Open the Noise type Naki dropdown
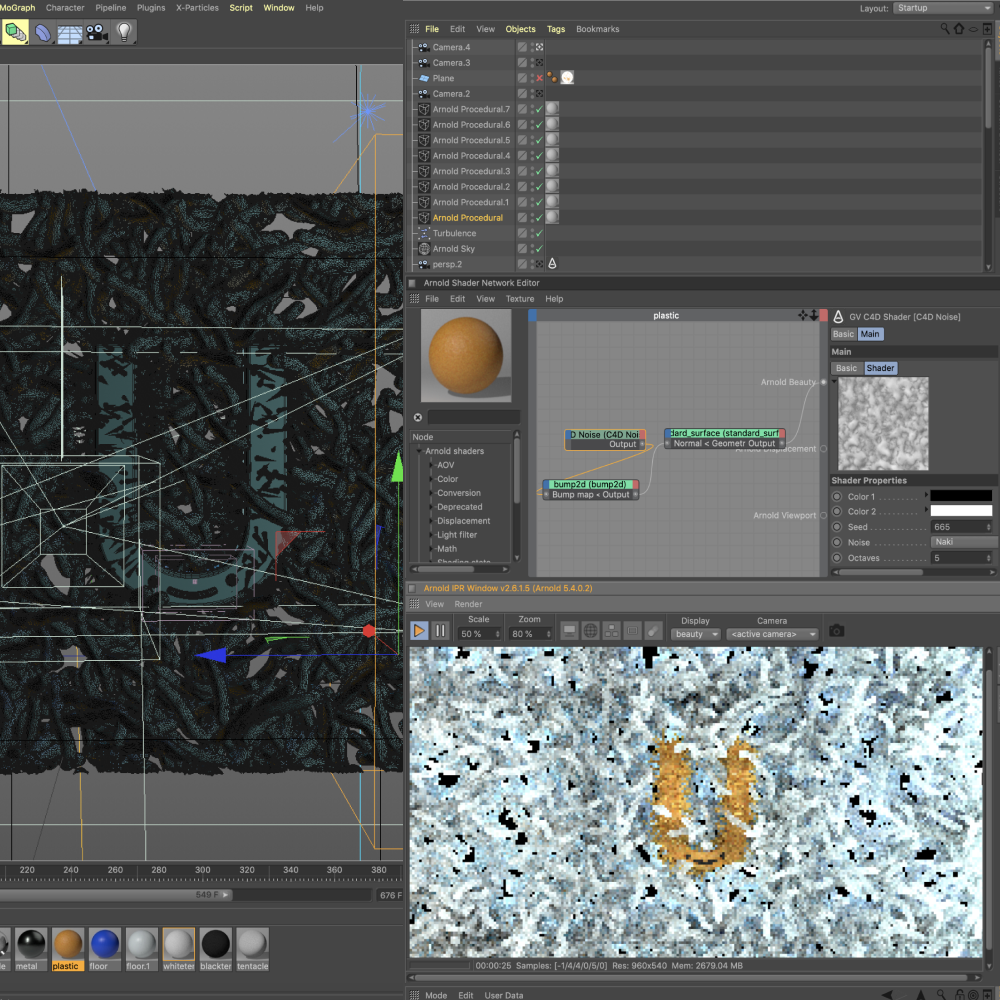This screenshot has width=1000, height=1000. (x=964, y=542)
